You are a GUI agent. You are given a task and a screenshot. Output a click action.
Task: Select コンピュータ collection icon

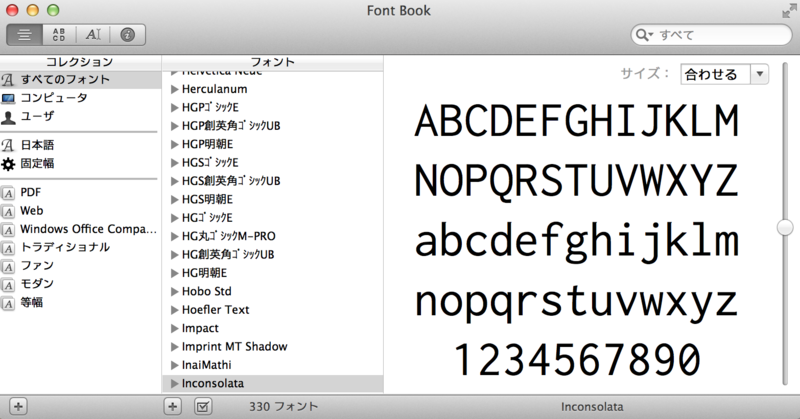(8, 98)
